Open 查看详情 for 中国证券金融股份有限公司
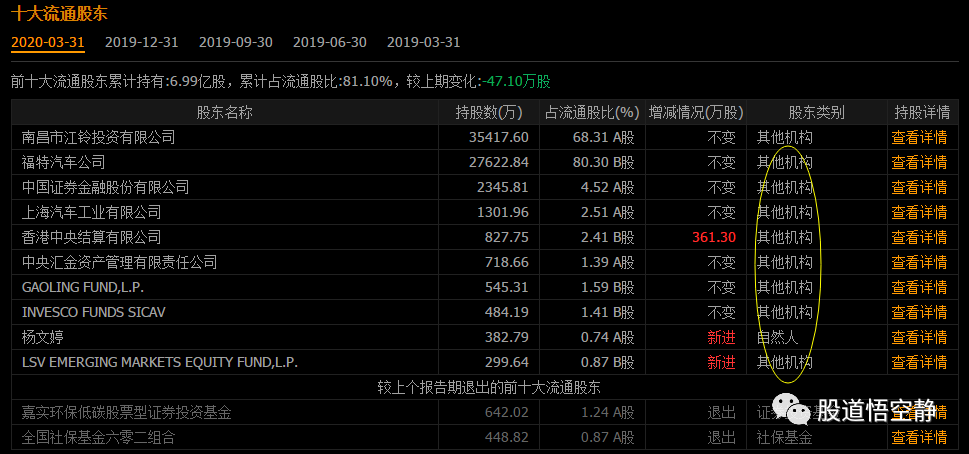 point(919,187)
